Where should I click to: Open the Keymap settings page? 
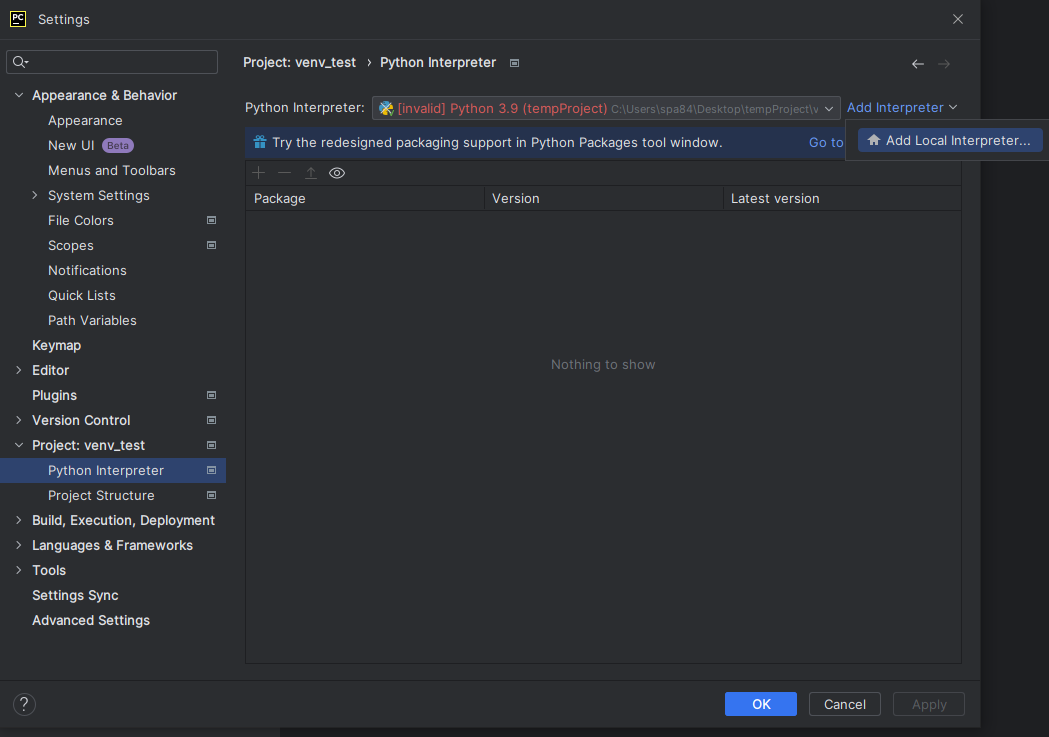point(56,345)
